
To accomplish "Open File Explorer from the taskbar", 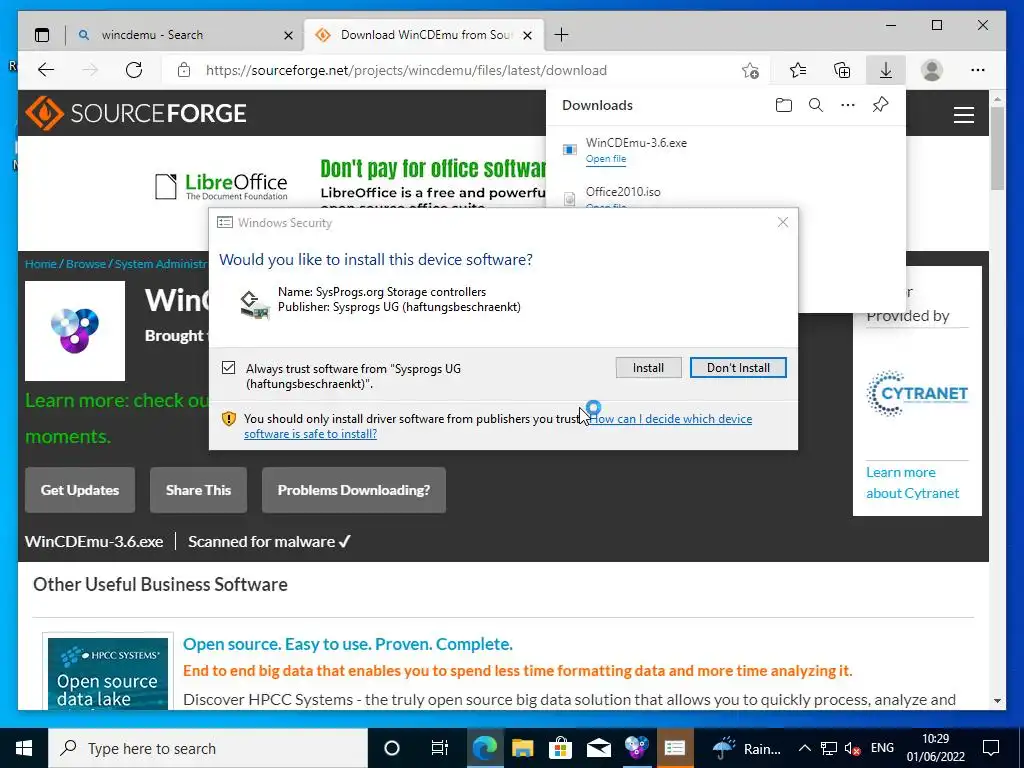I will pyautogui.click(x=522, y=748).
